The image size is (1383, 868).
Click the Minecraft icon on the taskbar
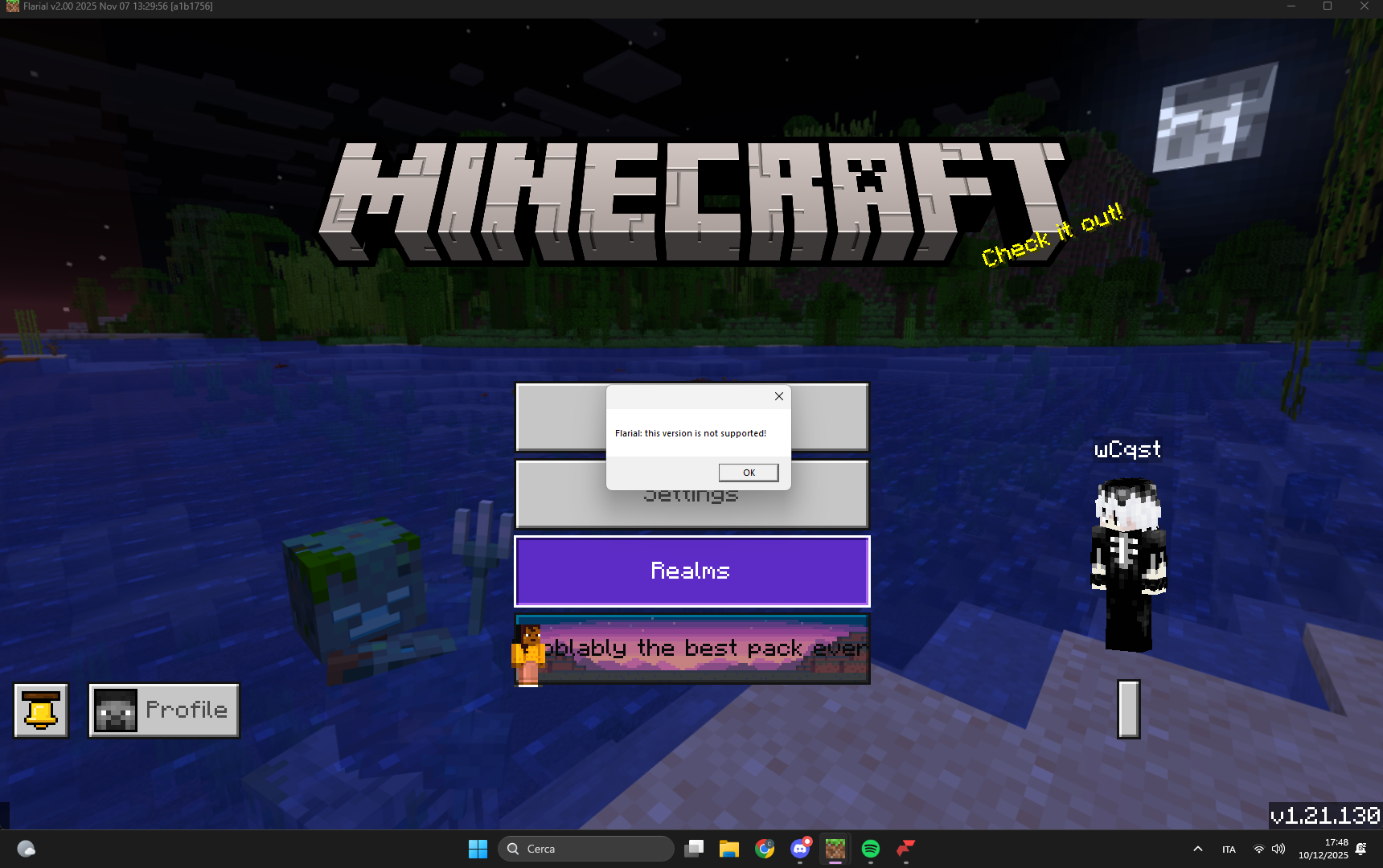pos(835,848)
